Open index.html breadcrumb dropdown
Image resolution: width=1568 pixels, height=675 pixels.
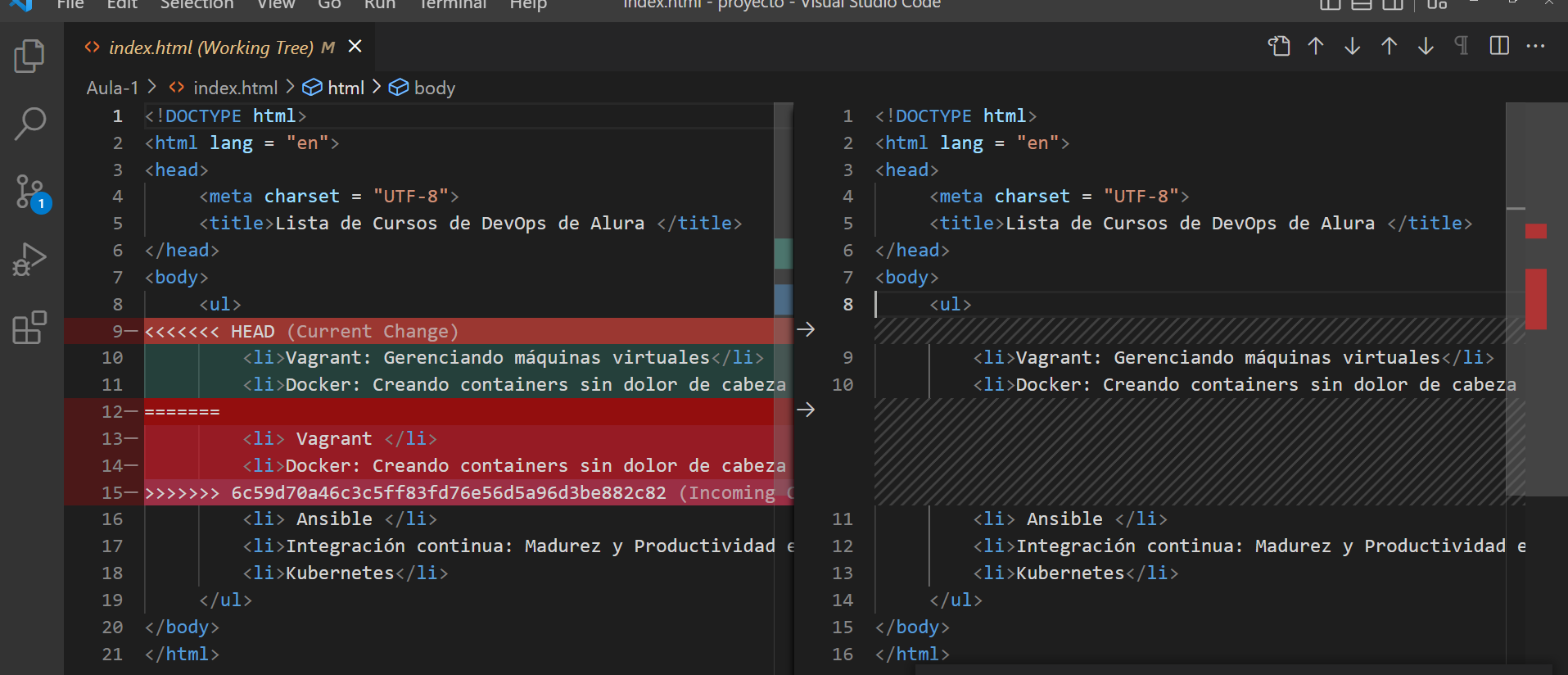(x=235, y=88)
